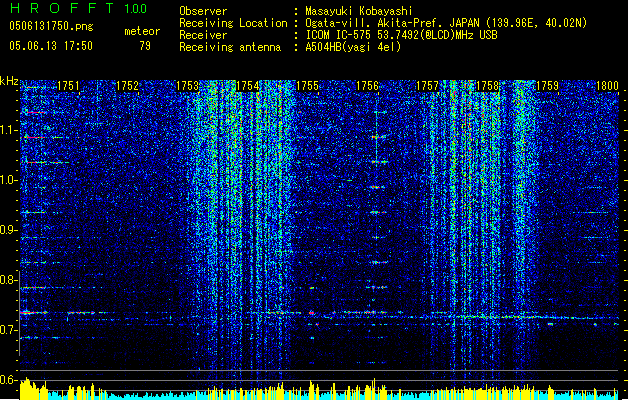
Task: Click the Observer field label
Action: click(x=203, y=11)
